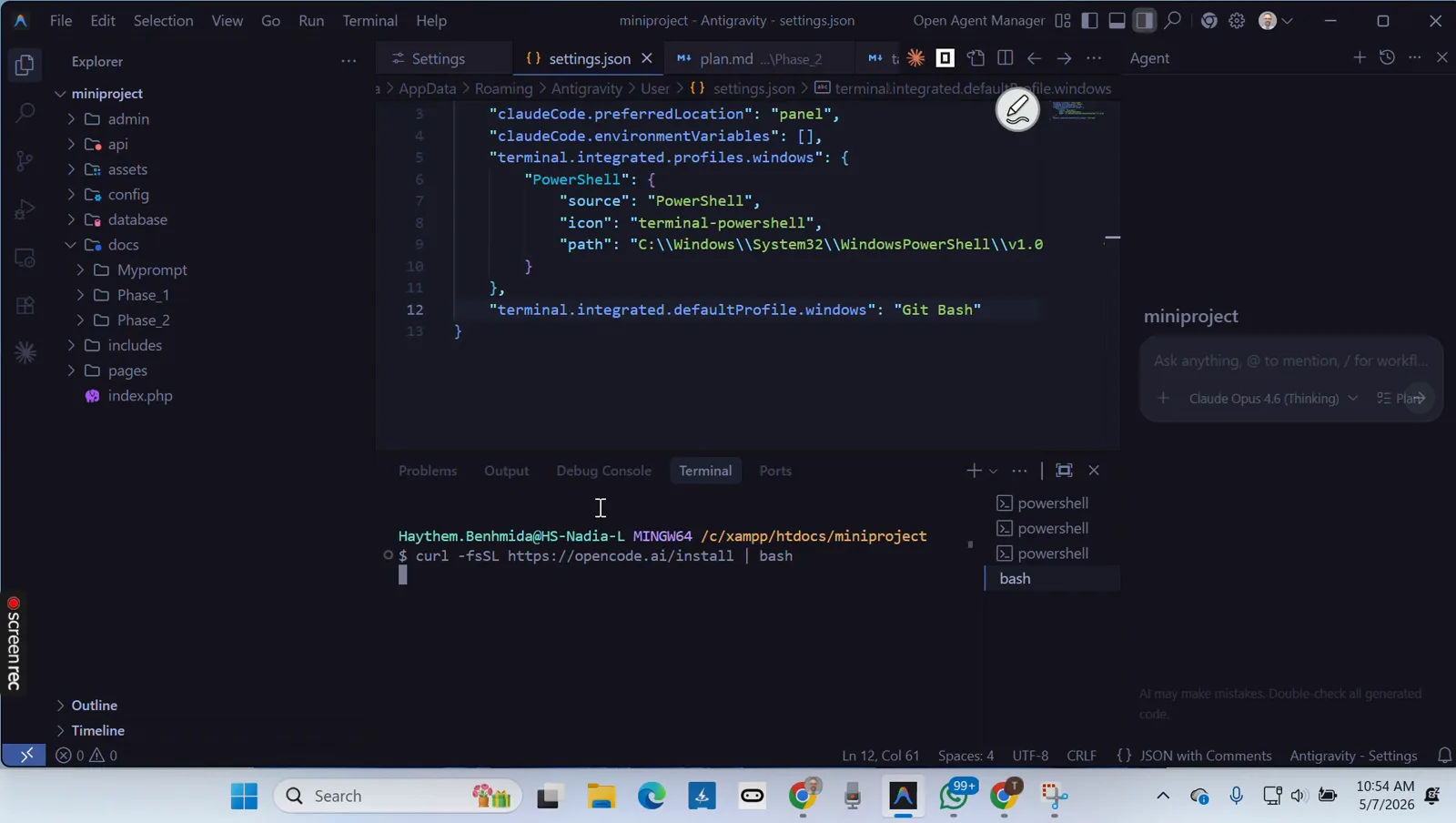Open Explorer more actions ellipsis
Screen dimensions: 1456x823
349,61
